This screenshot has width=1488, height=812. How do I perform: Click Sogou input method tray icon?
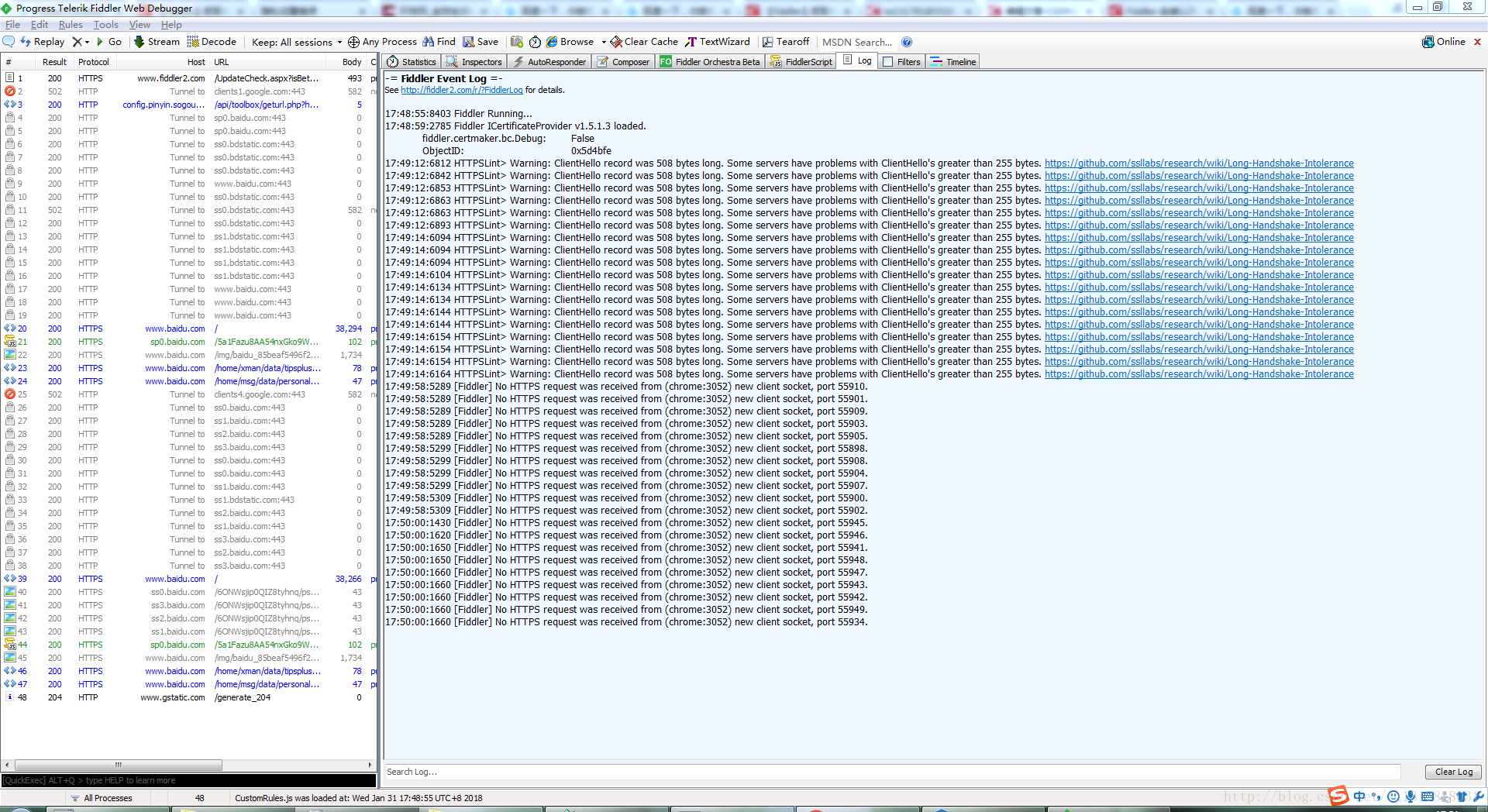(1338, 796)
